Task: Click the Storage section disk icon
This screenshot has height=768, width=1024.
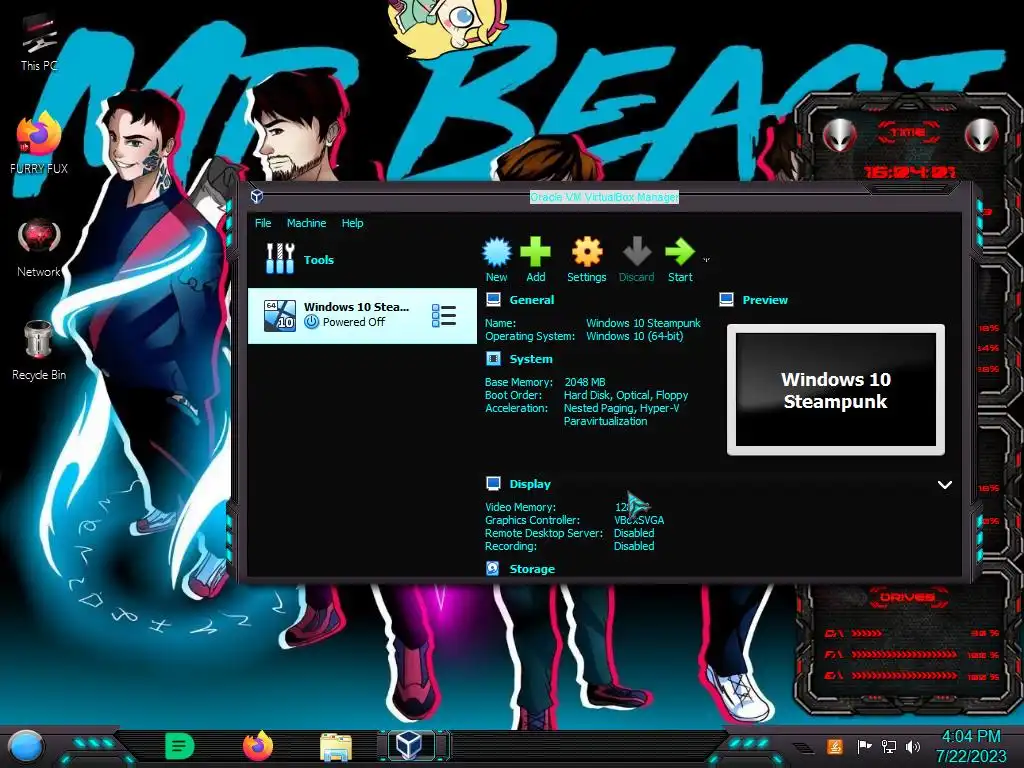Action: pyautogui.click(x=493, y=569)
